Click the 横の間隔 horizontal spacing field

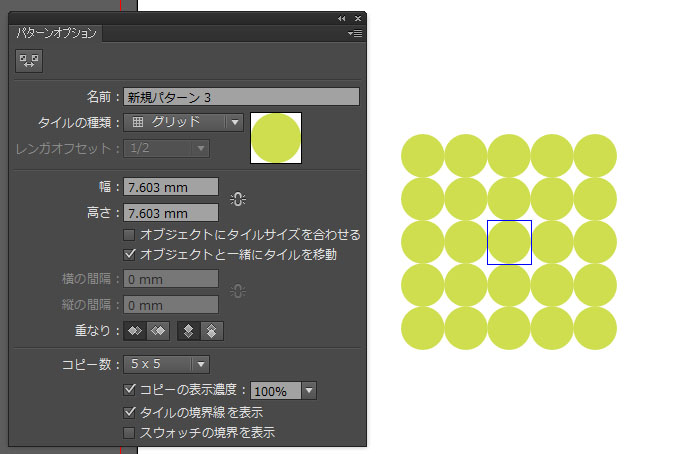tap(171, 279)
